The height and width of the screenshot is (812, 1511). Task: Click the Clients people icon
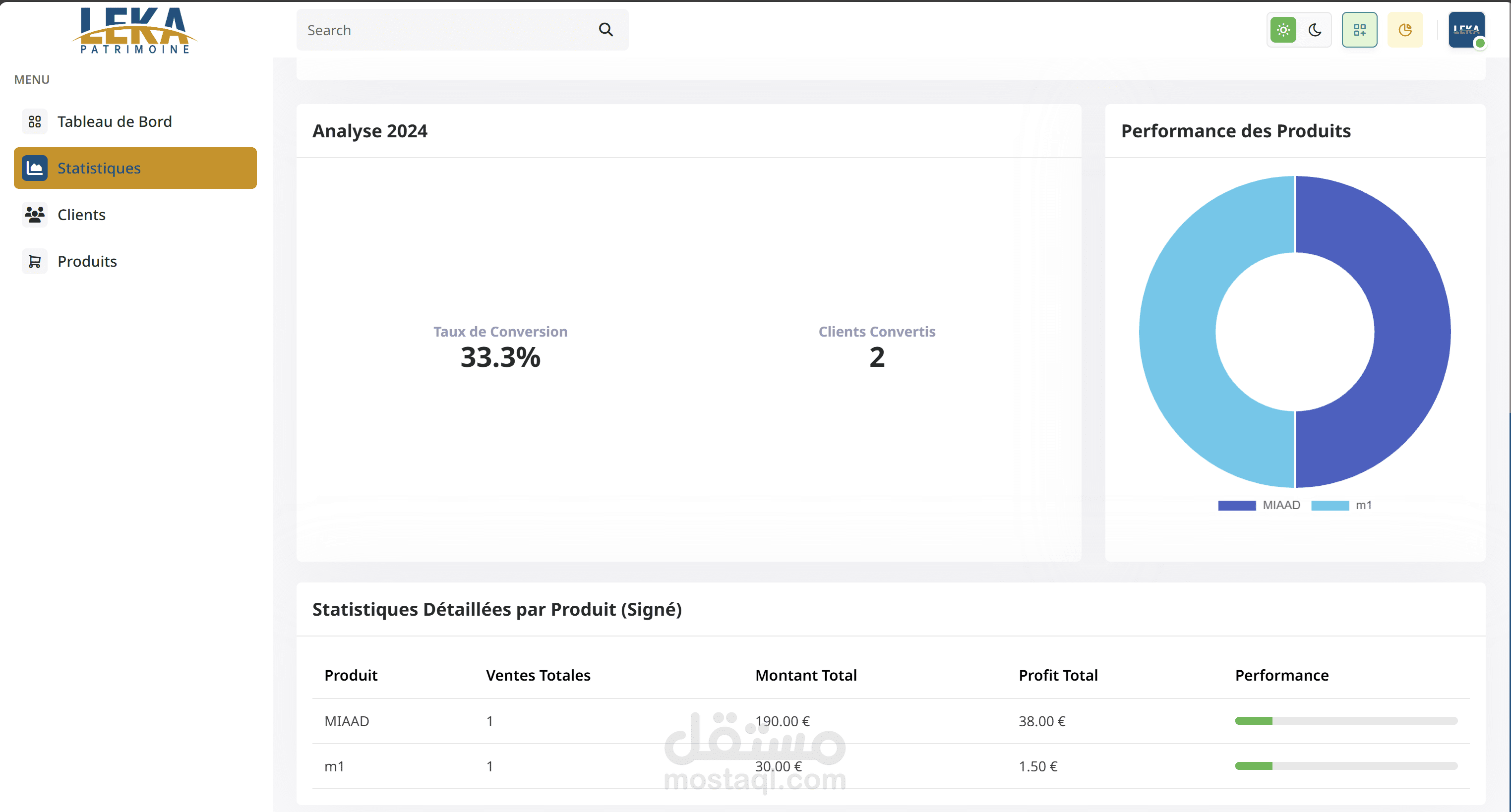pos(35,215)
